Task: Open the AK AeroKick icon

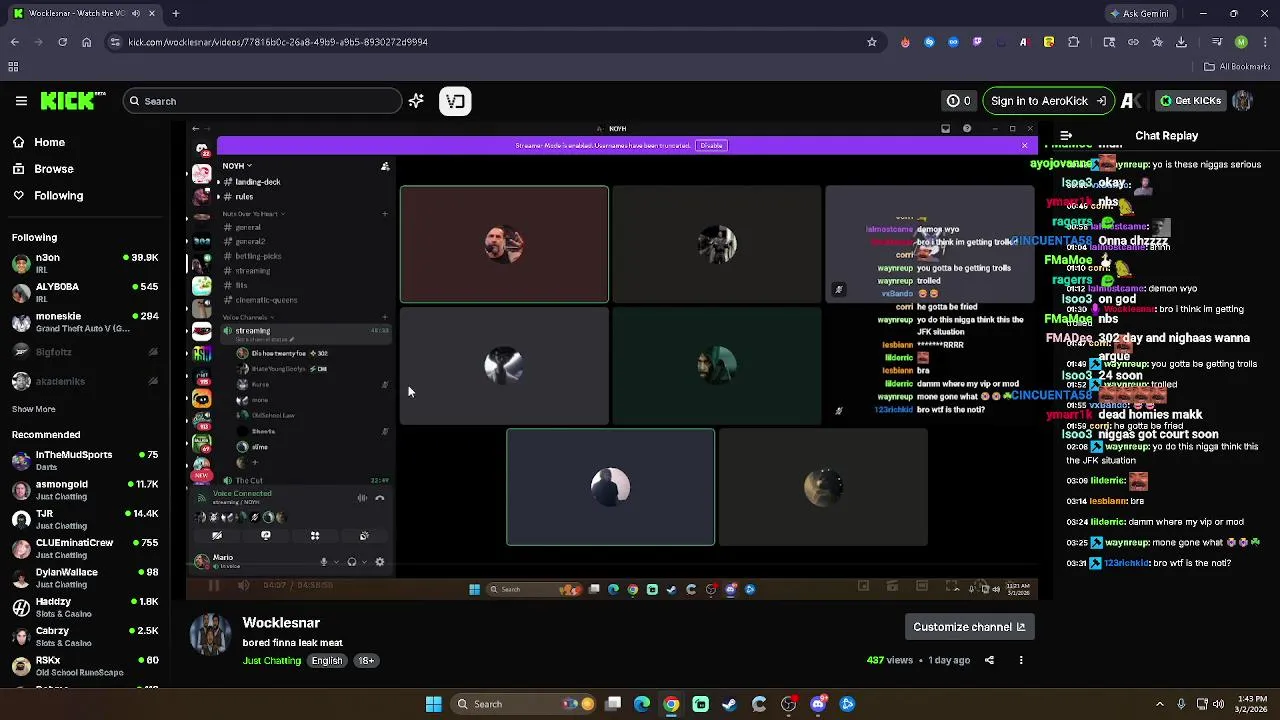Action: [1131, 101]
